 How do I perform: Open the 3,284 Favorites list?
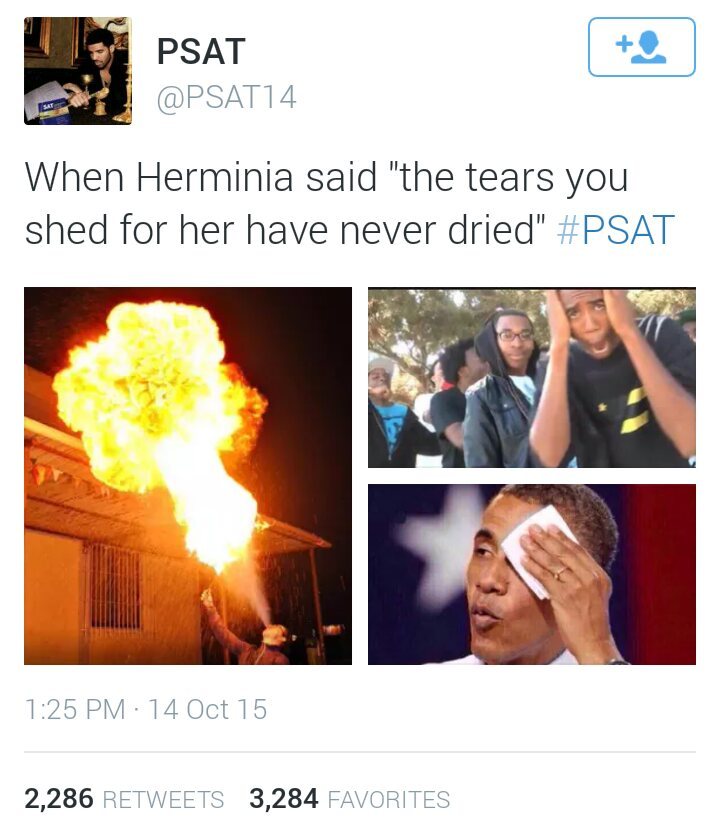click(x=350, y=799)
